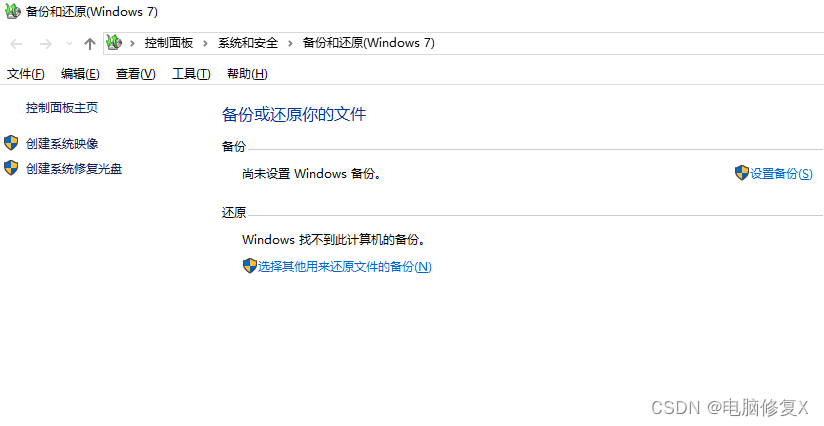This screenshot has width=824, height=426.
Task: Click the address bar path field
Action: pyautogui.click(x=464, y=43)
